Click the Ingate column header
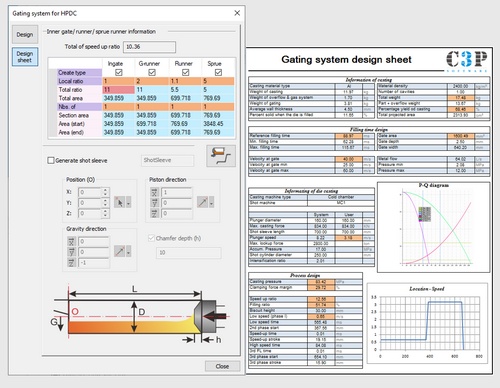 click(x=115, y=63)
